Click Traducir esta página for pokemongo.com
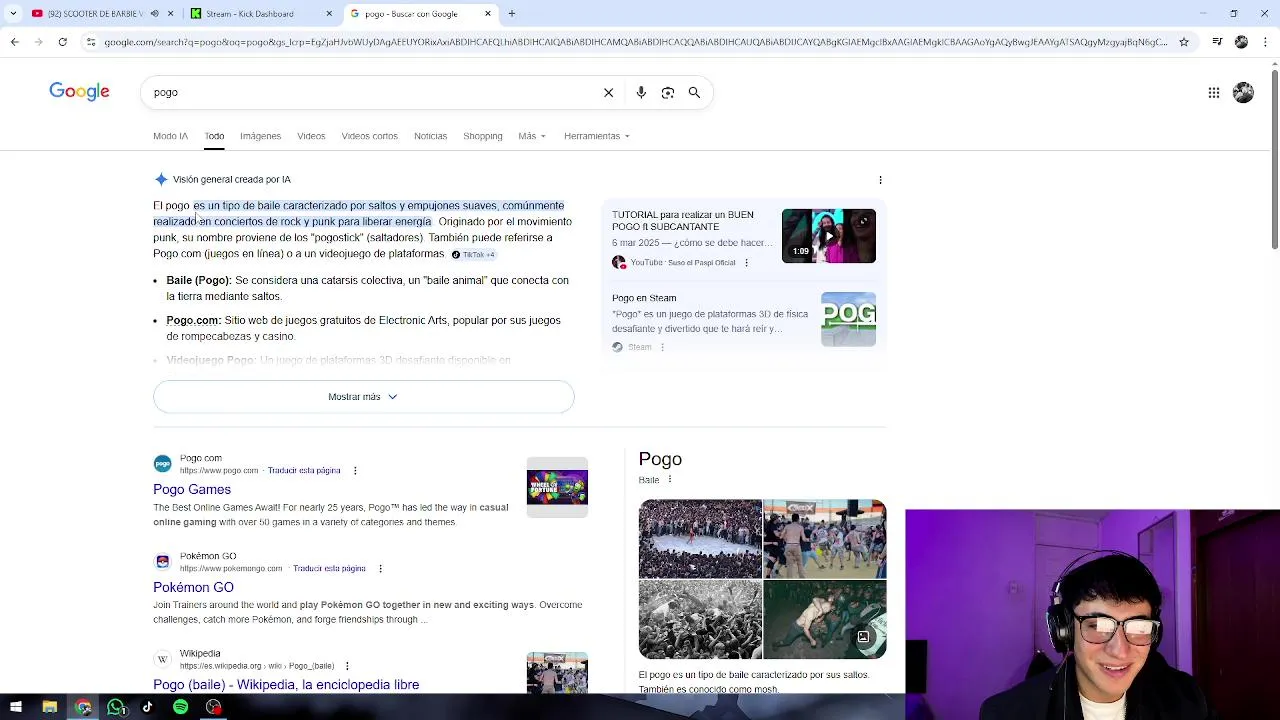The image size is (1280, 720). point(329,568)
